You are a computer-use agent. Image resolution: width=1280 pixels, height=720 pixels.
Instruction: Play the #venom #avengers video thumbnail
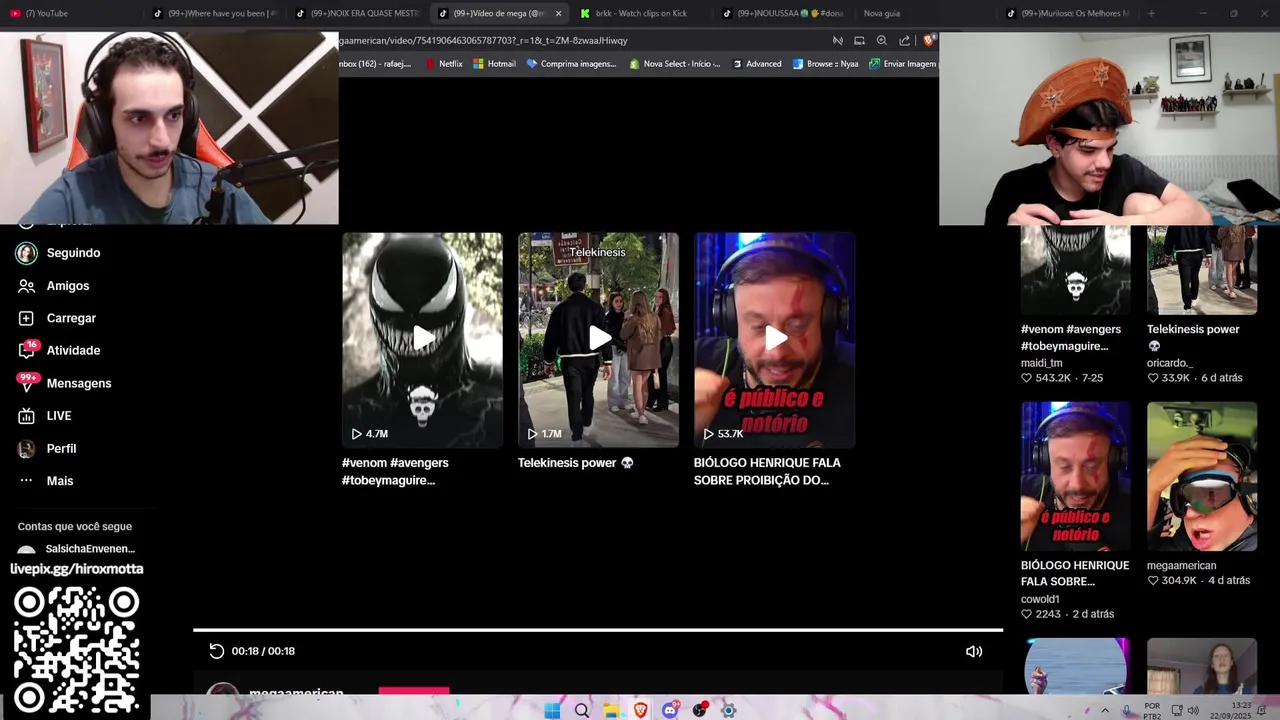(423, 340)
